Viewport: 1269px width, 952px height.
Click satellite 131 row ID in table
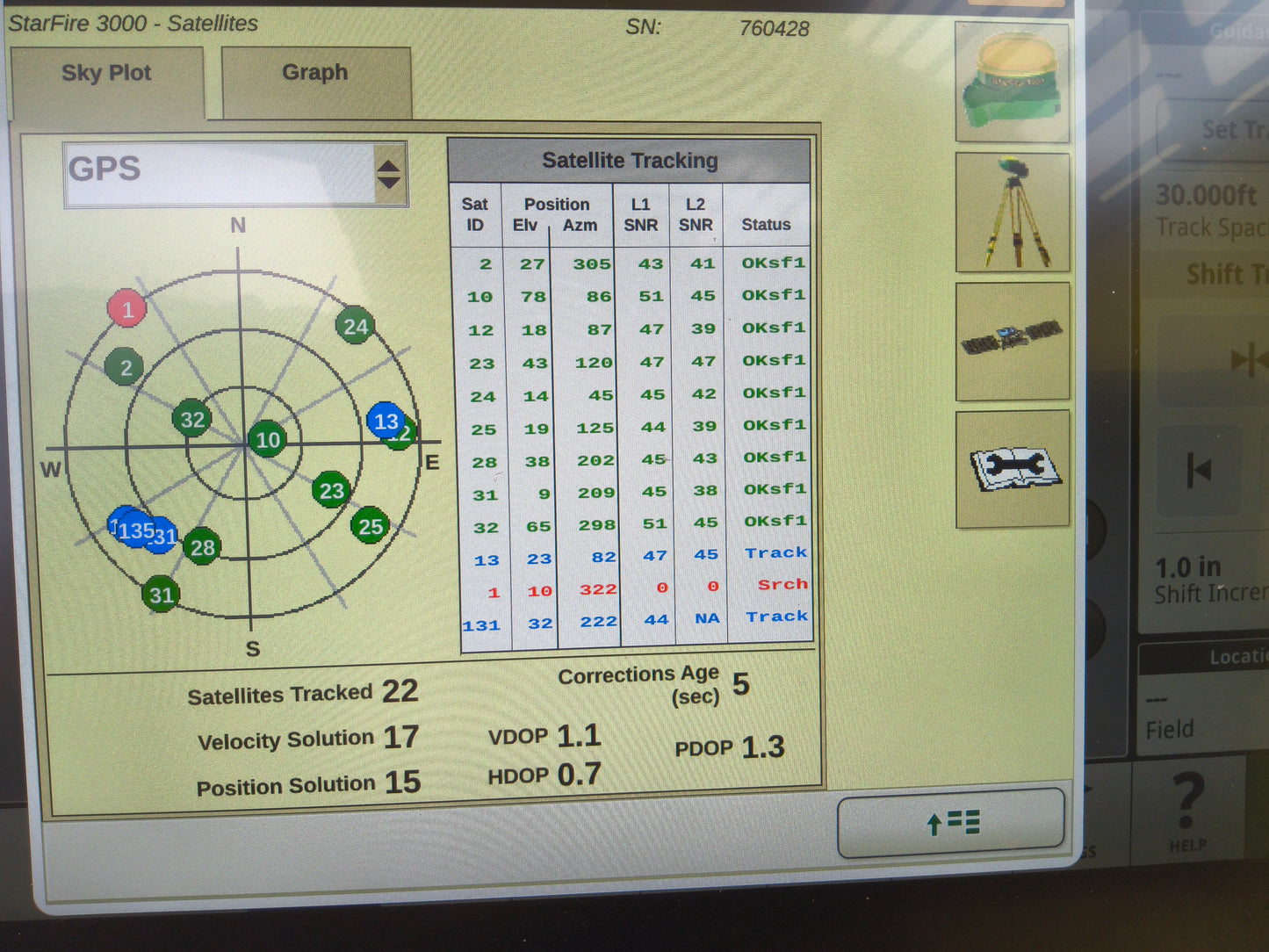coord(481,625)
